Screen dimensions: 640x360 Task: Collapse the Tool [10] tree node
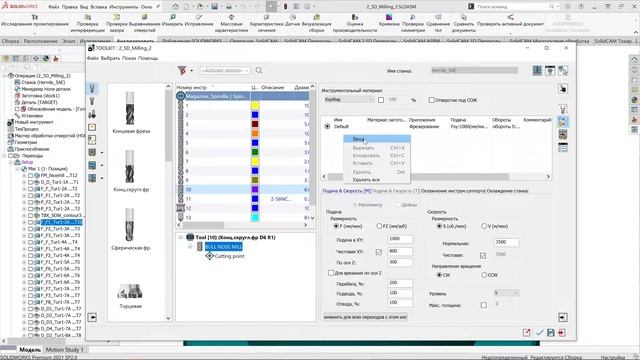[180, 237]
